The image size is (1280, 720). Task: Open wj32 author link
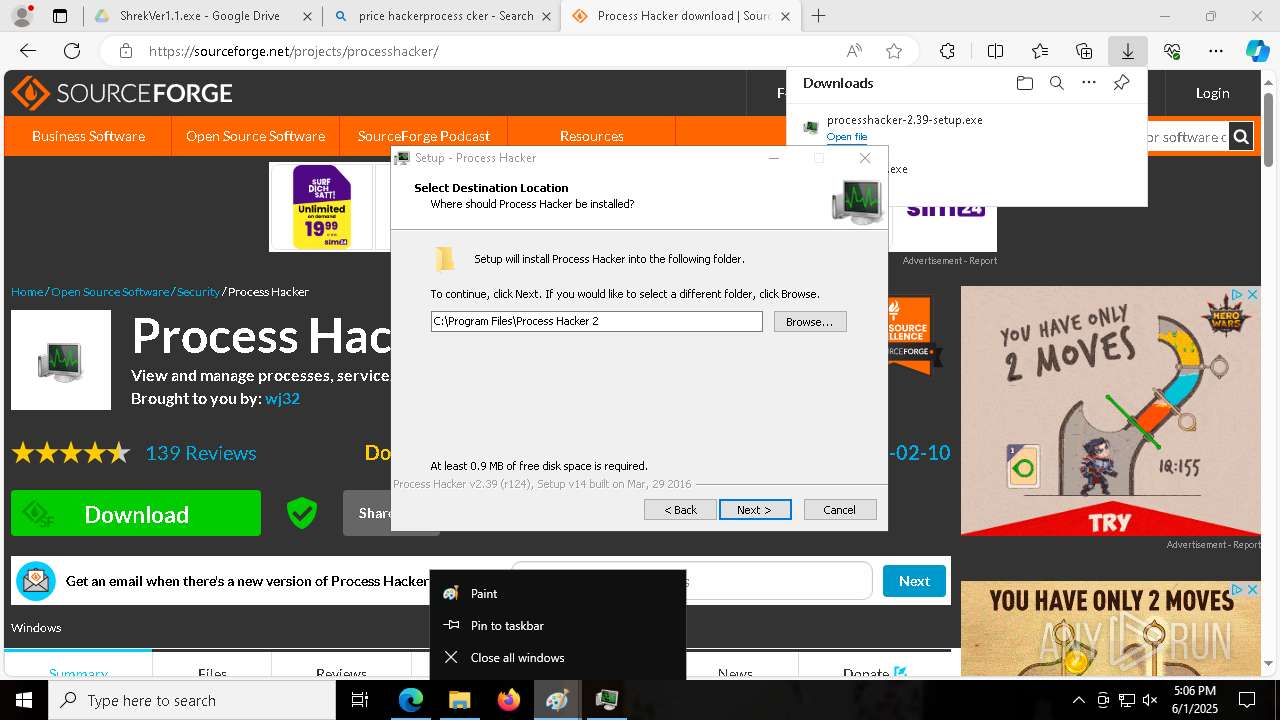click(x=282, y=398)
